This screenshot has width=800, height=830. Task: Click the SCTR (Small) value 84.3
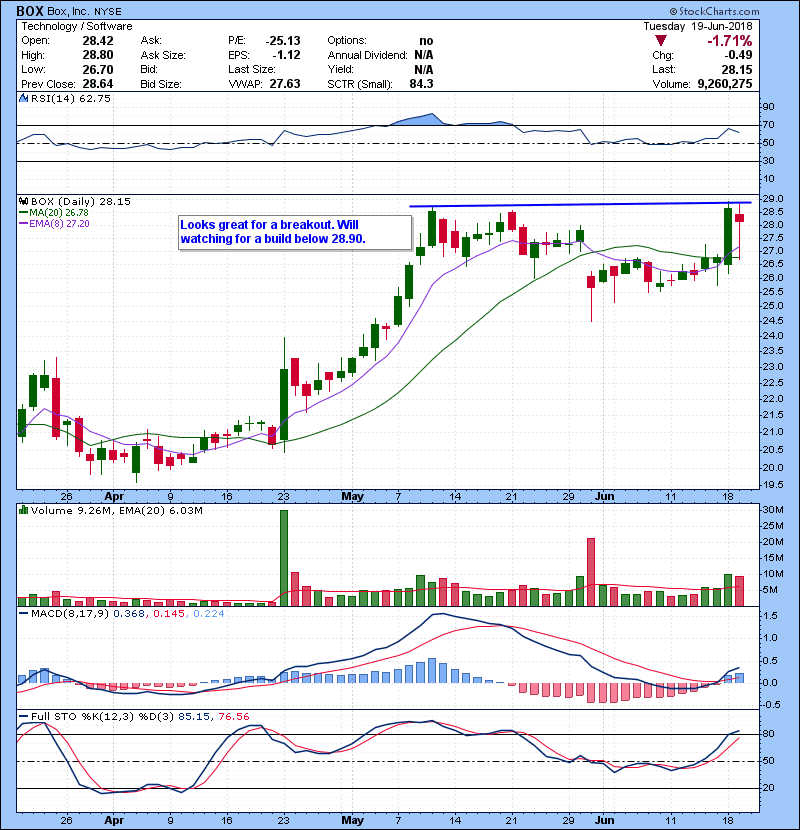point(421,84)
